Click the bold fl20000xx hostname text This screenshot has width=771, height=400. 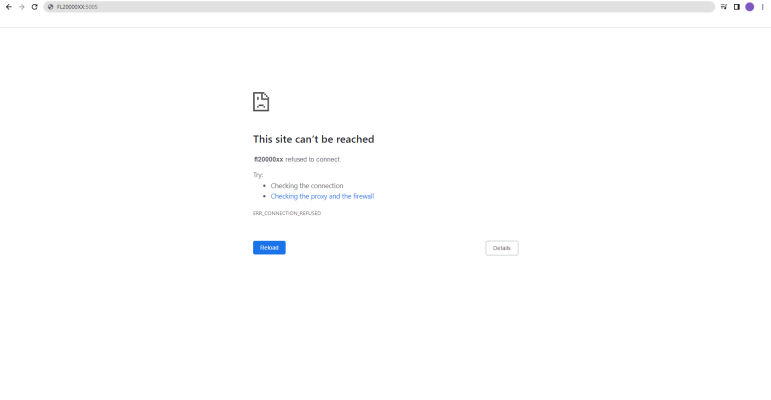click(268, 159)
